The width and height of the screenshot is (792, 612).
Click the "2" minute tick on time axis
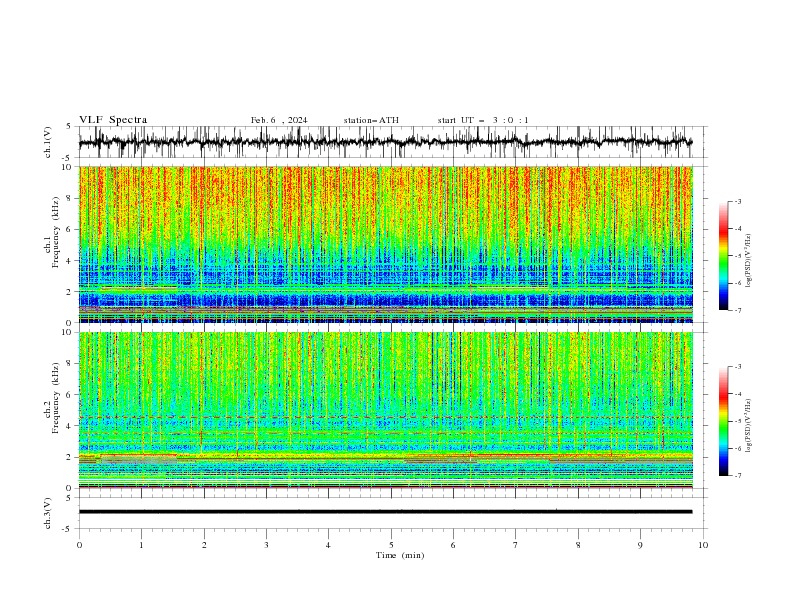pos(204,545)
